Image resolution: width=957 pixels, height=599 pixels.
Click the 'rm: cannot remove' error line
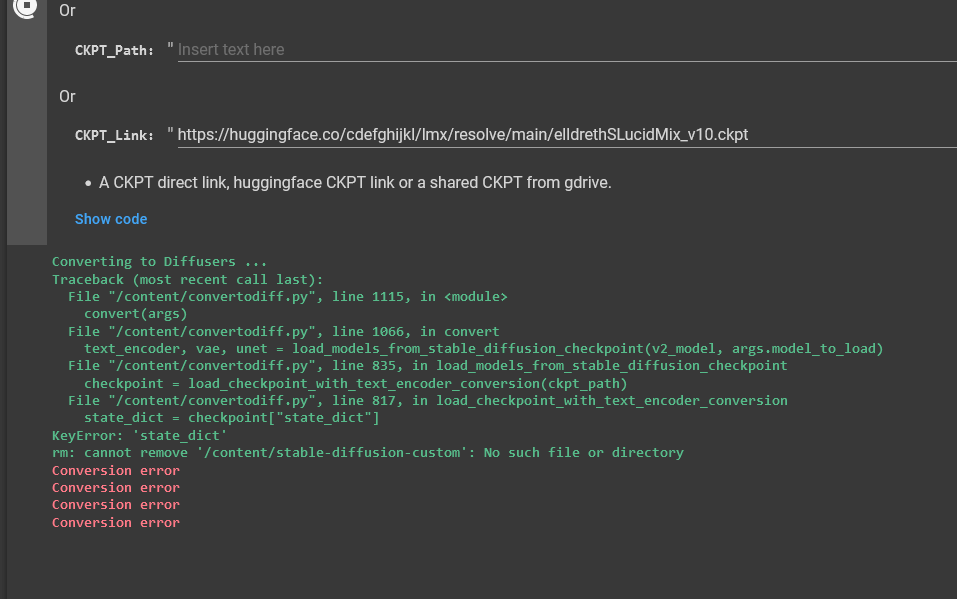point(367,452)
